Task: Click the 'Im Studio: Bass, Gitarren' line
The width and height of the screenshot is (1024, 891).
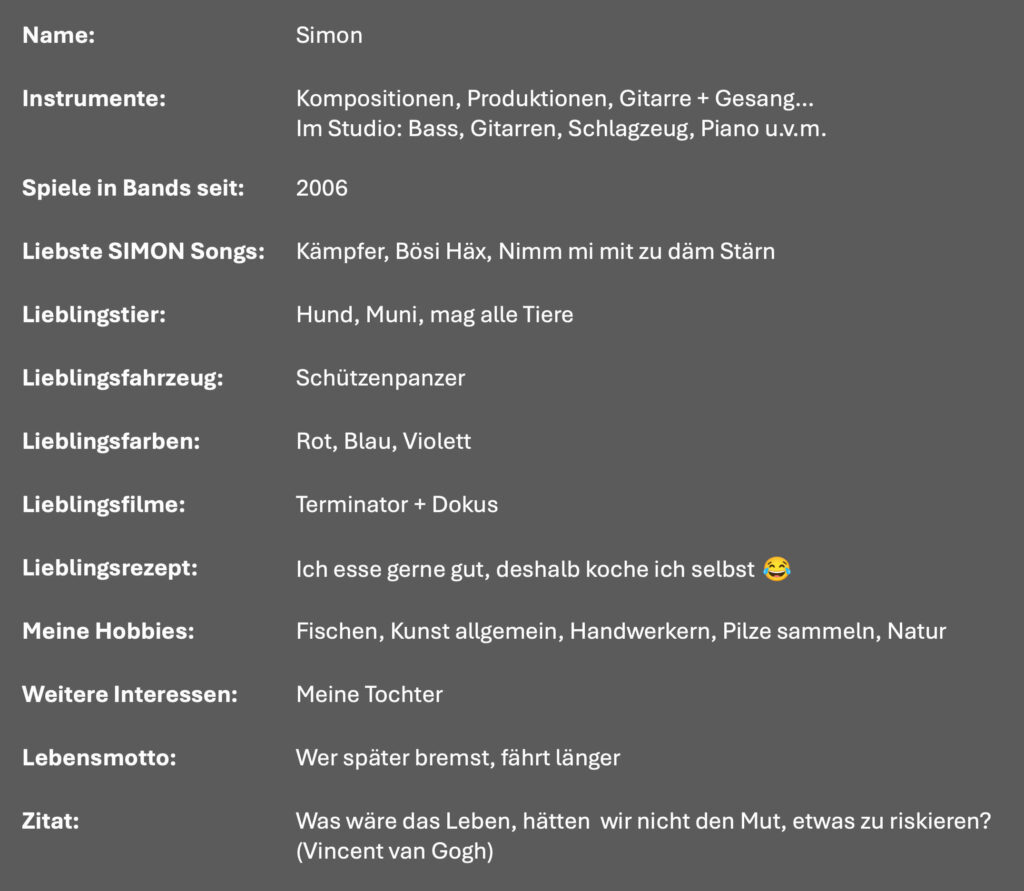Action: 561,129
